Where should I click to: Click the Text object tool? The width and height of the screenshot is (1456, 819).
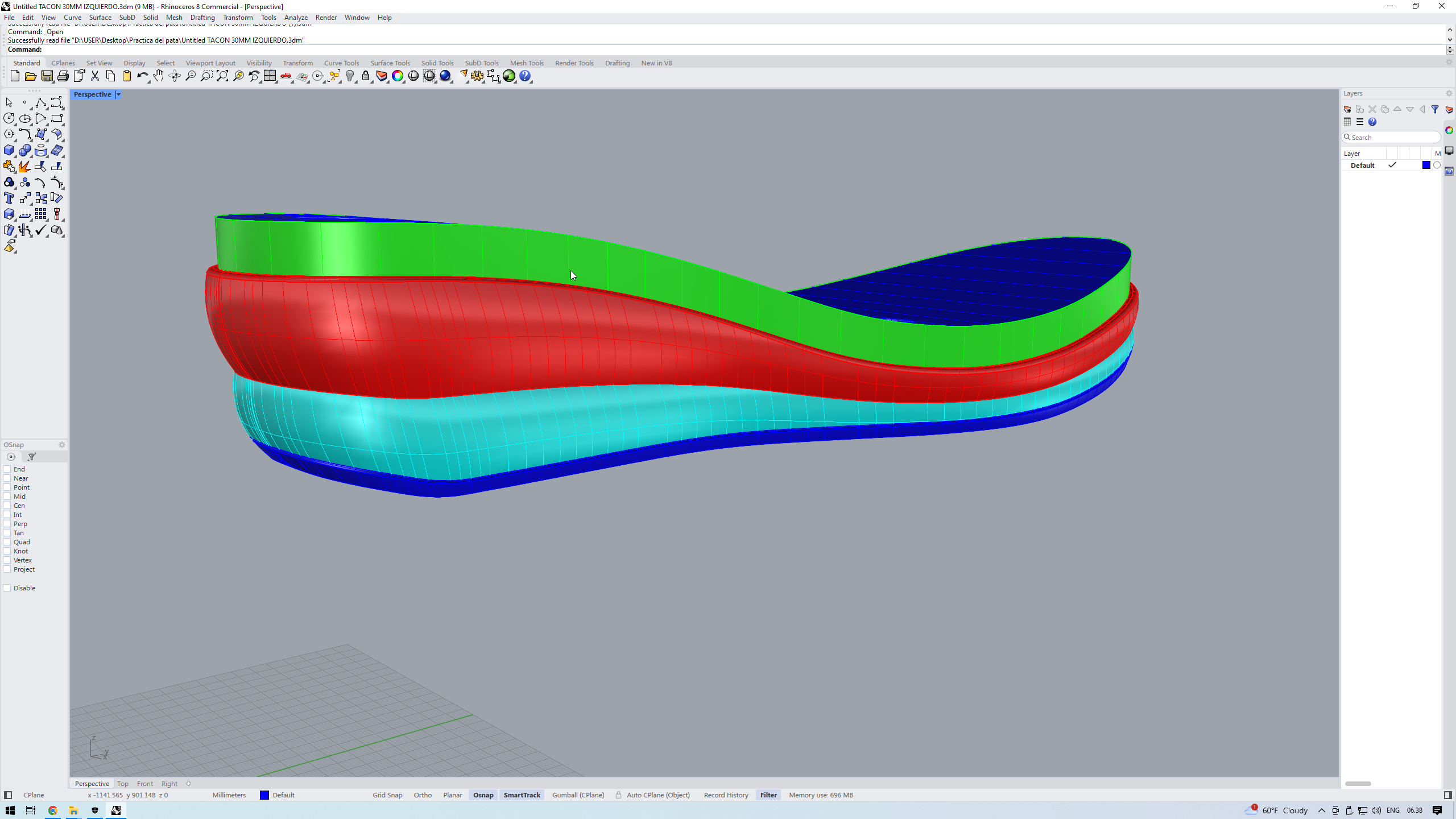pos(9,198)
